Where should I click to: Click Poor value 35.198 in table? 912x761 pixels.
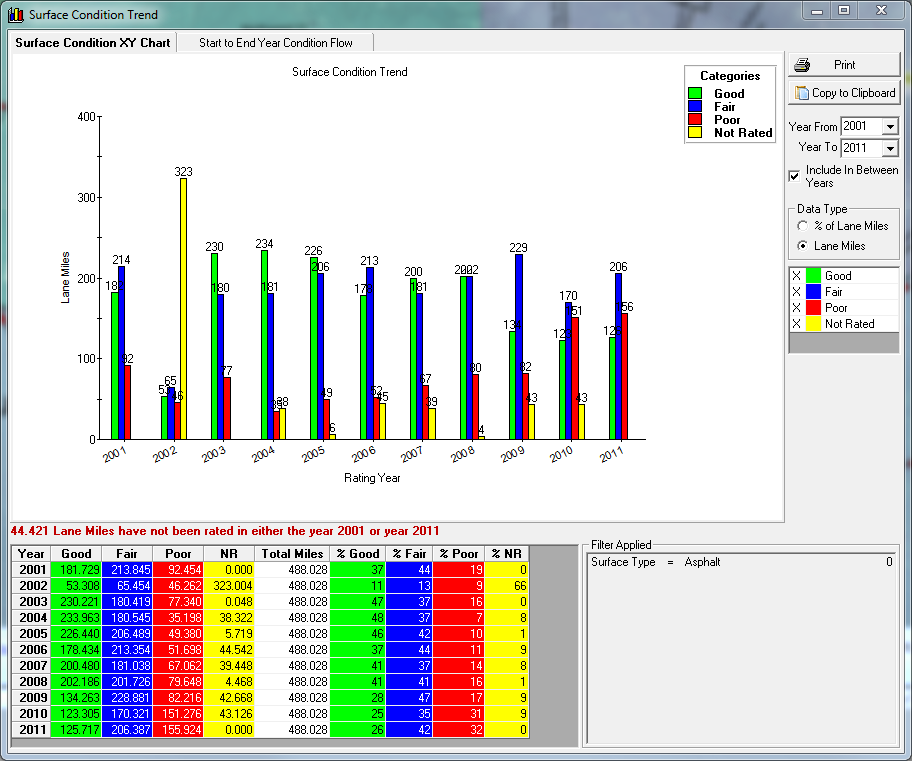[x=178, y=617]
